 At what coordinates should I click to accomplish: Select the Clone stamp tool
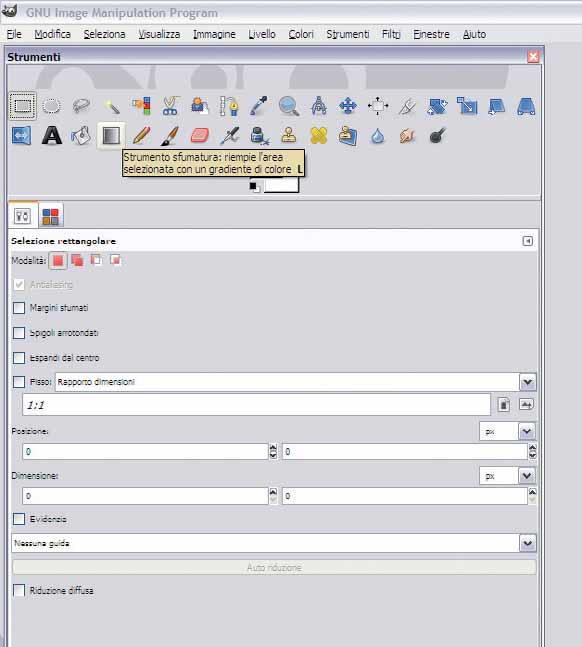(289, 135)
